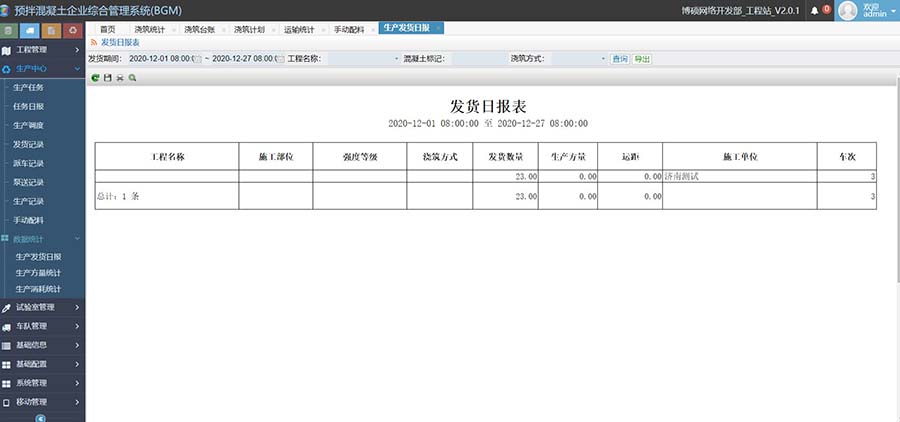900x422 pixels.
Task: Click the save icon in report toolbar
Action: pos(107,77)
